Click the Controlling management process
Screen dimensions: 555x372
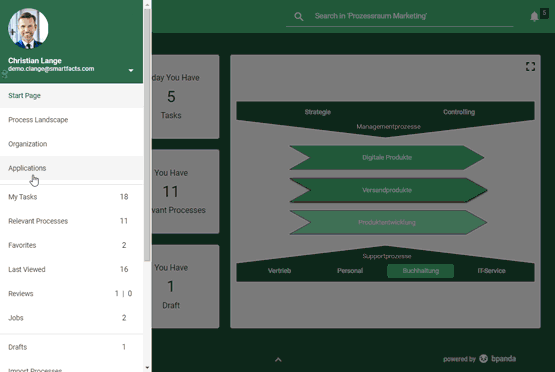point(459,112)
